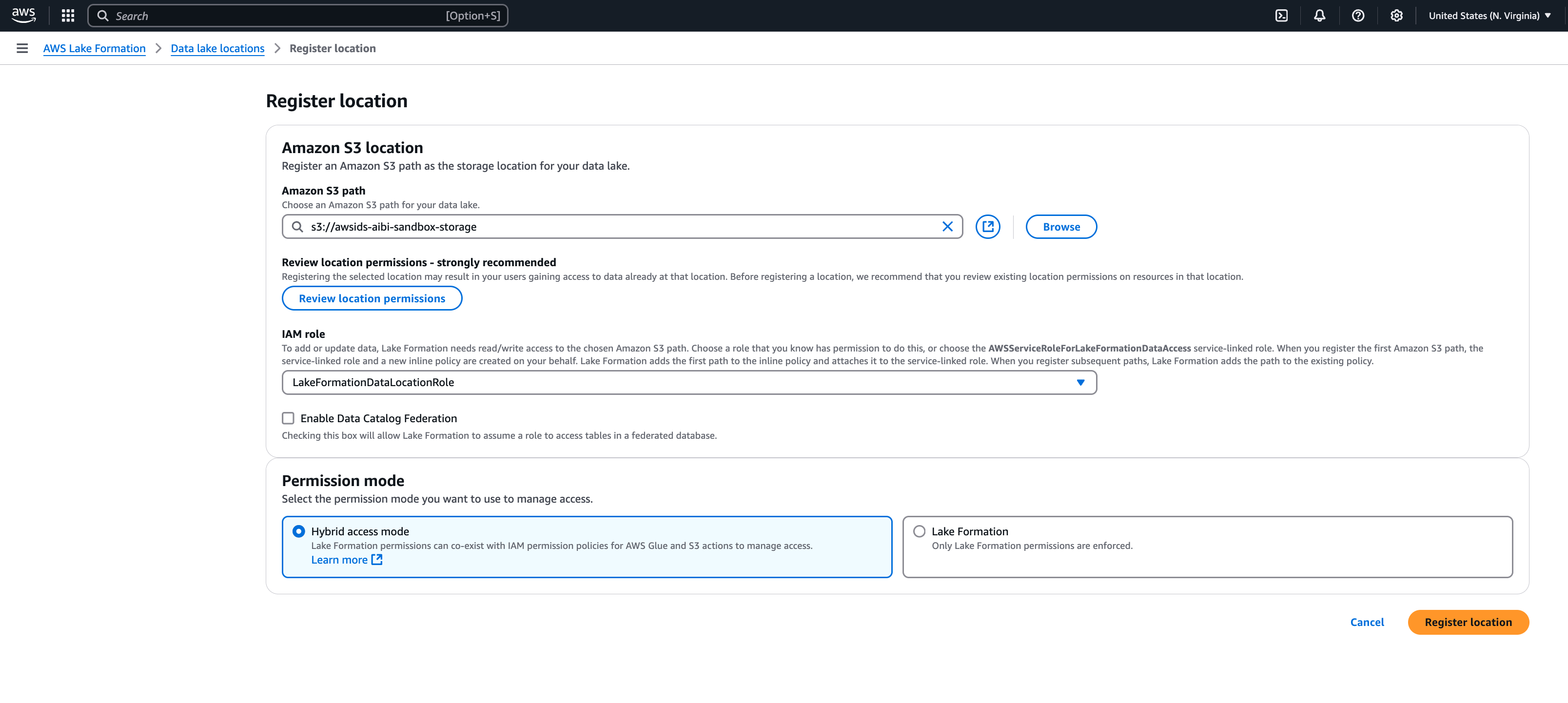The width and height of the screenshot is (1568, 703).
Task: Clear the Amazon S3 path with the X
Action: pyautogui.click(x=947, y=226)
